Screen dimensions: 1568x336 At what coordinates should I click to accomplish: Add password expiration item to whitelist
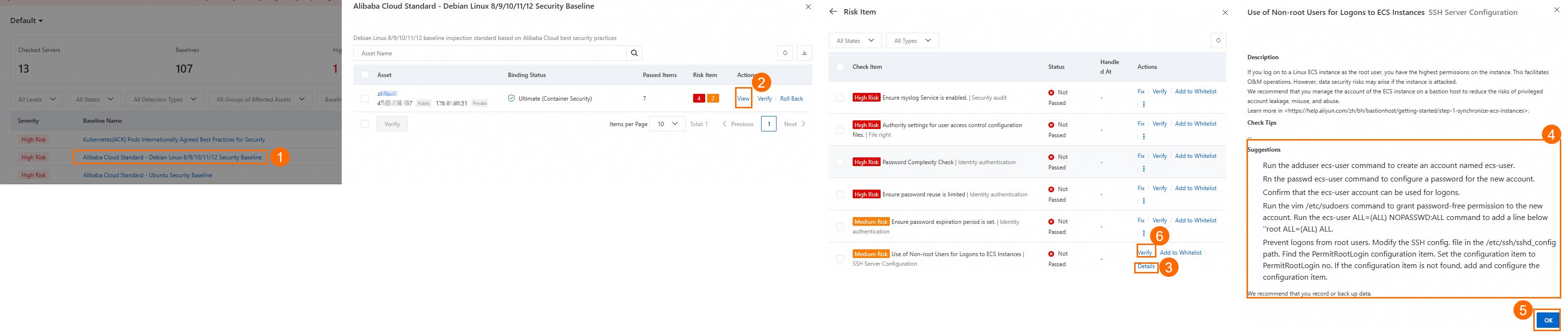pyautogui.click(x=1195, y=220)
